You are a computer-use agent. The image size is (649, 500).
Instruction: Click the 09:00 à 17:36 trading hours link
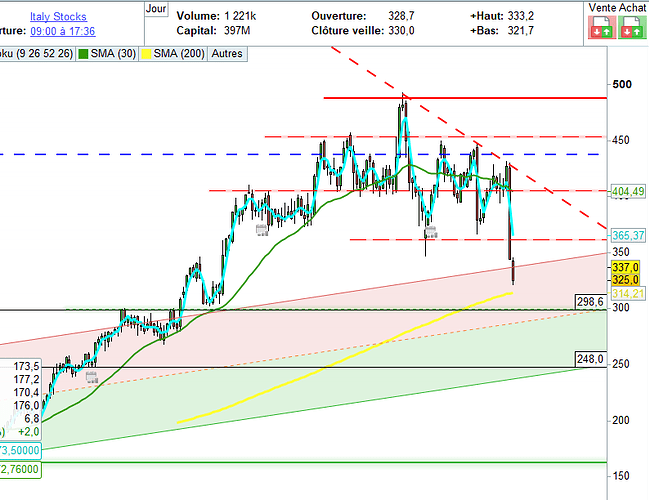[67, 31]
